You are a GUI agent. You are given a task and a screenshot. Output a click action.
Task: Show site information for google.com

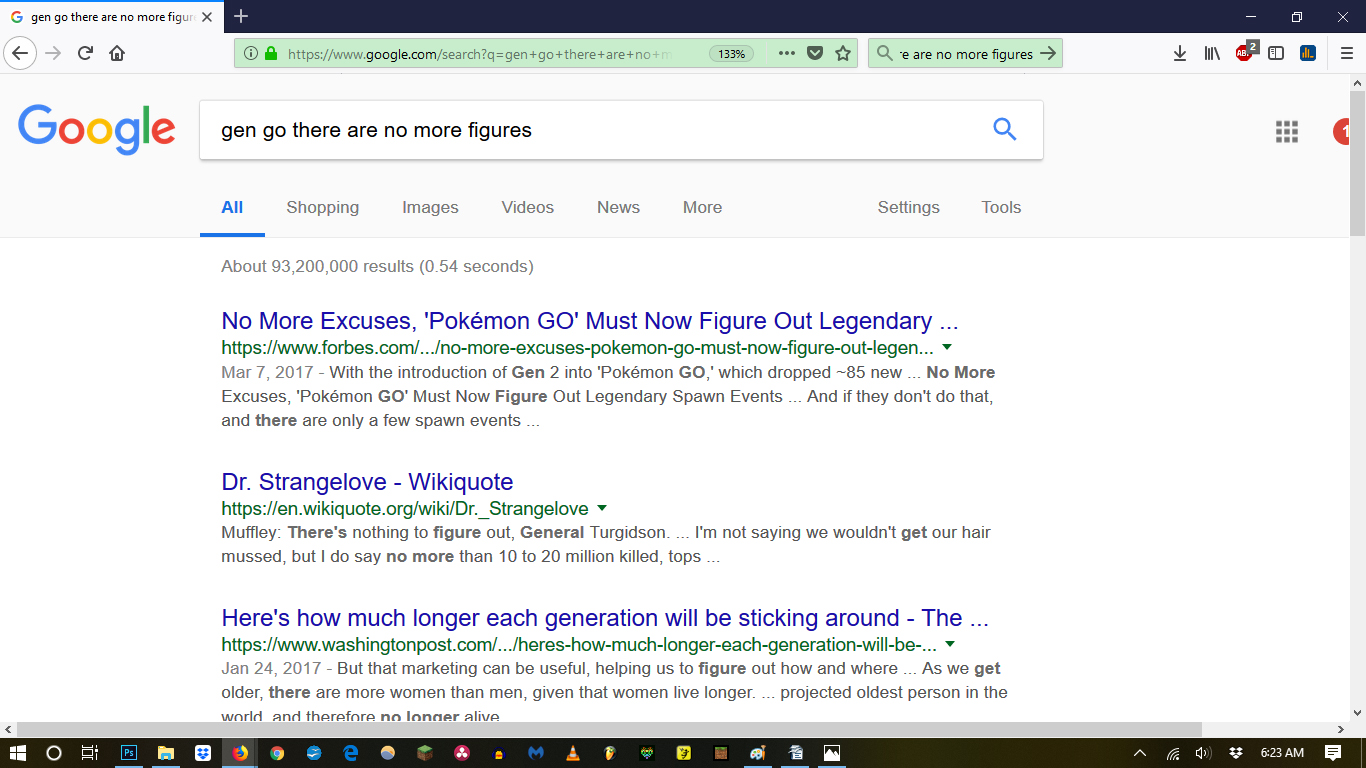[250, 54]
